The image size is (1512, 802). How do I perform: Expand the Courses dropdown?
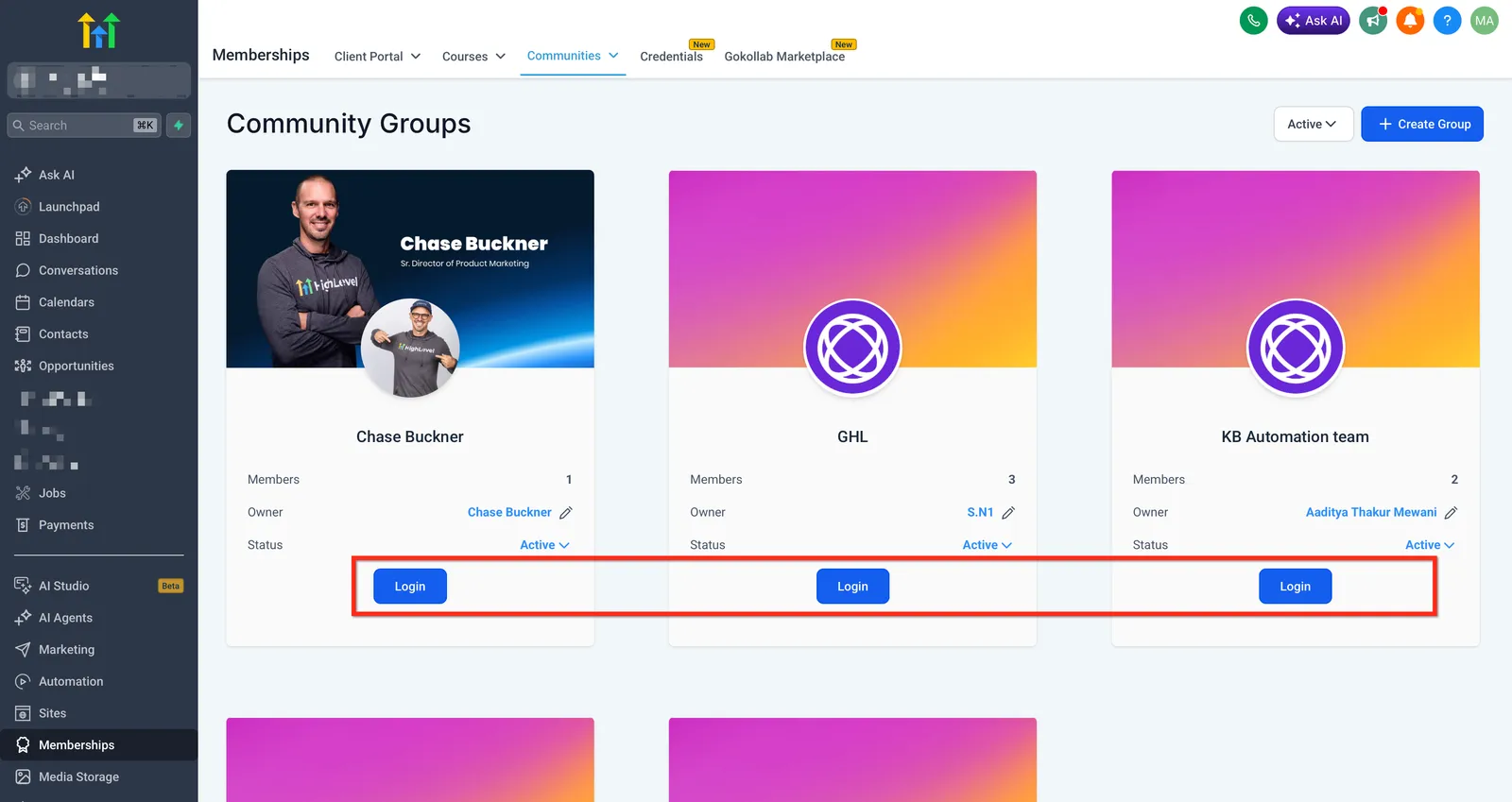(473, 57)
